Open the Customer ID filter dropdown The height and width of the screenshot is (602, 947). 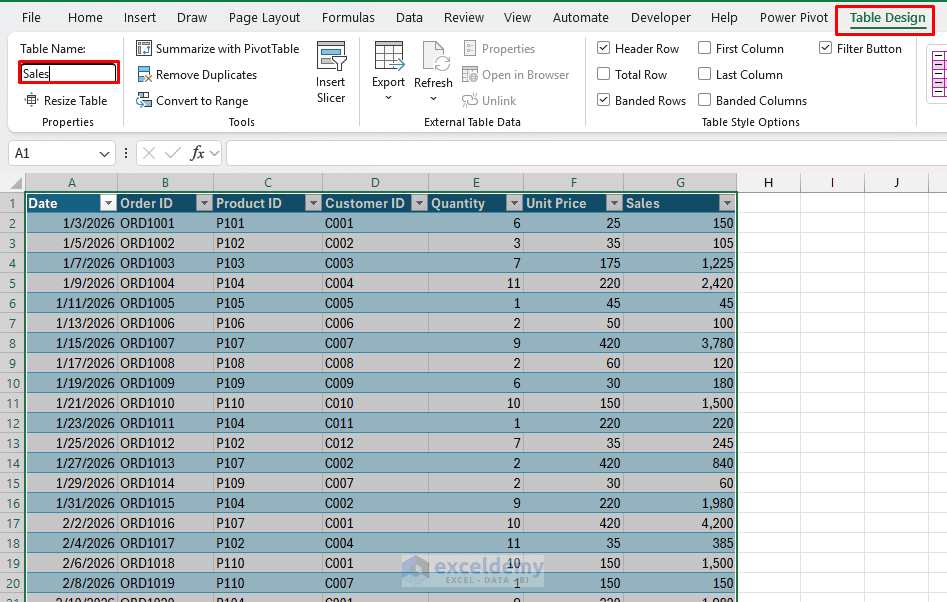[x=419, y=203]
